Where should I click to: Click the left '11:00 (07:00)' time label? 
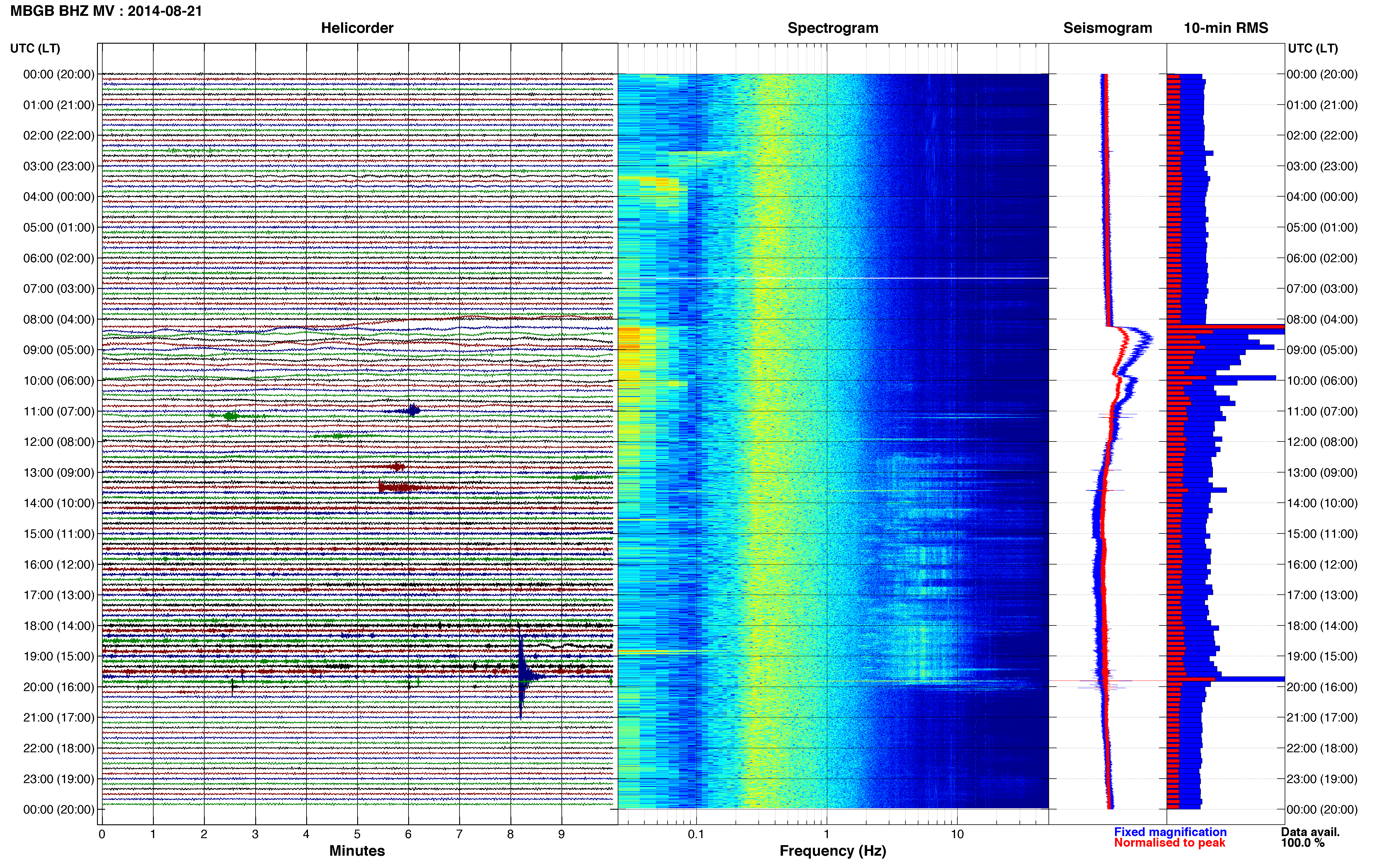click(59, 411)
